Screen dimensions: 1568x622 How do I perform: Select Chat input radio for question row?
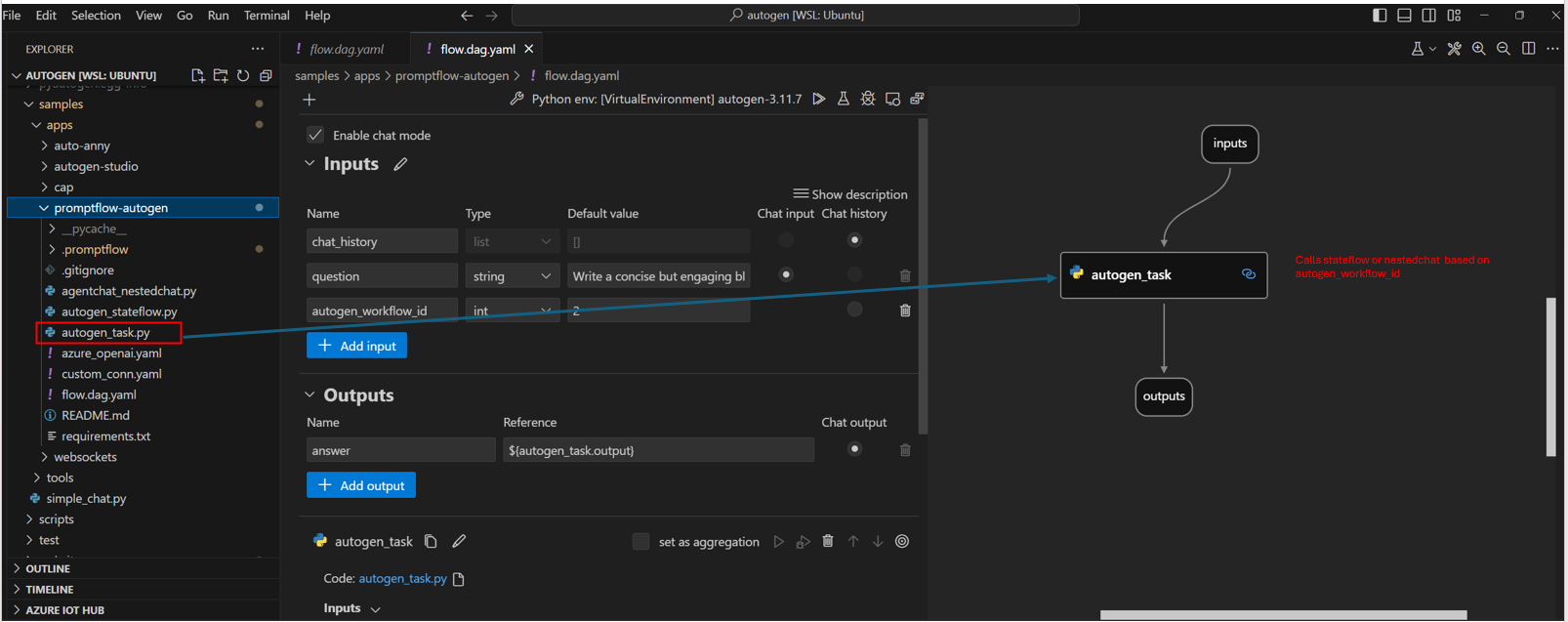(x=786, y=274)
